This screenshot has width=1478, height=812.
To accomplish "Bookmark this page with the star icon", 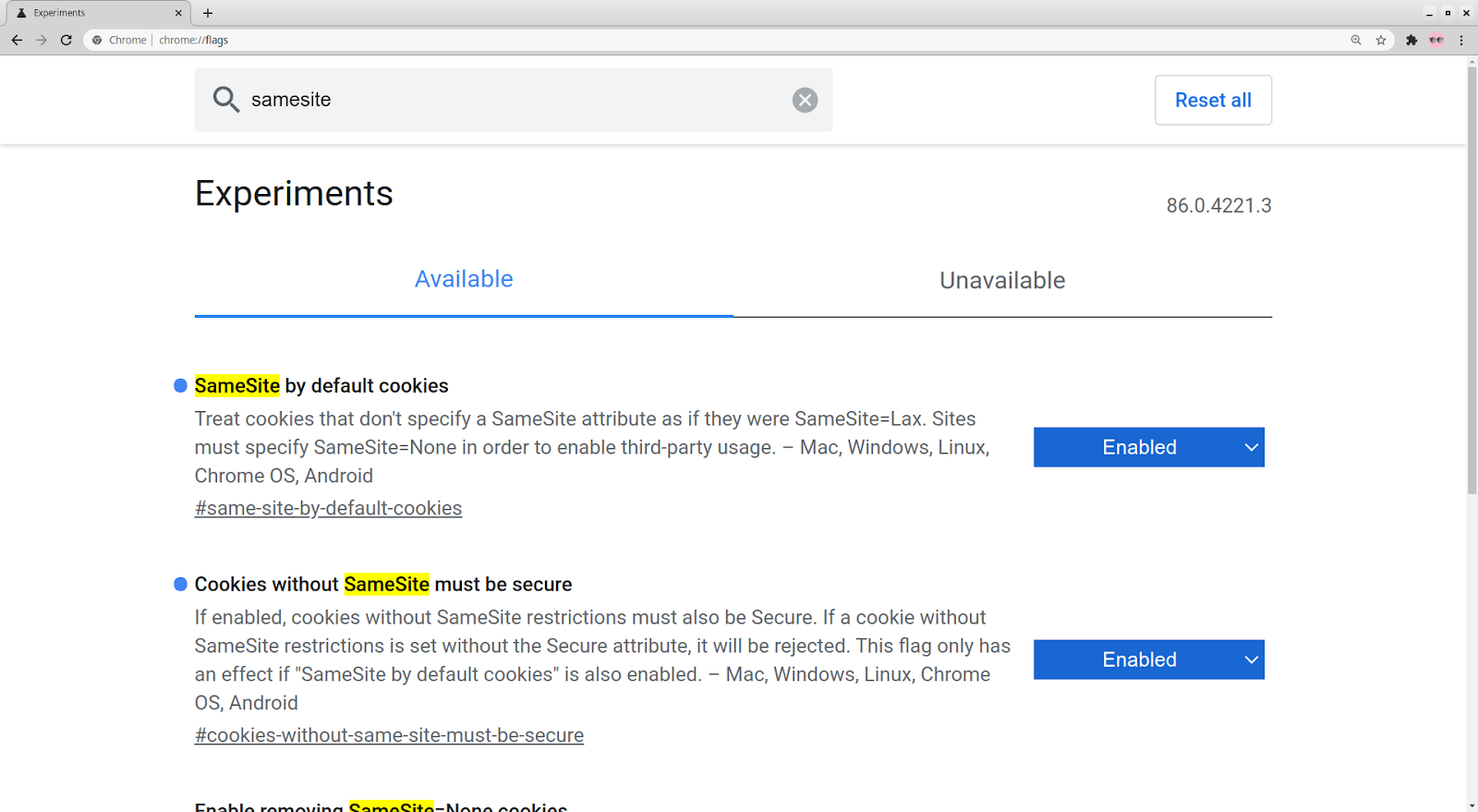I will (x=1381, y=40).
